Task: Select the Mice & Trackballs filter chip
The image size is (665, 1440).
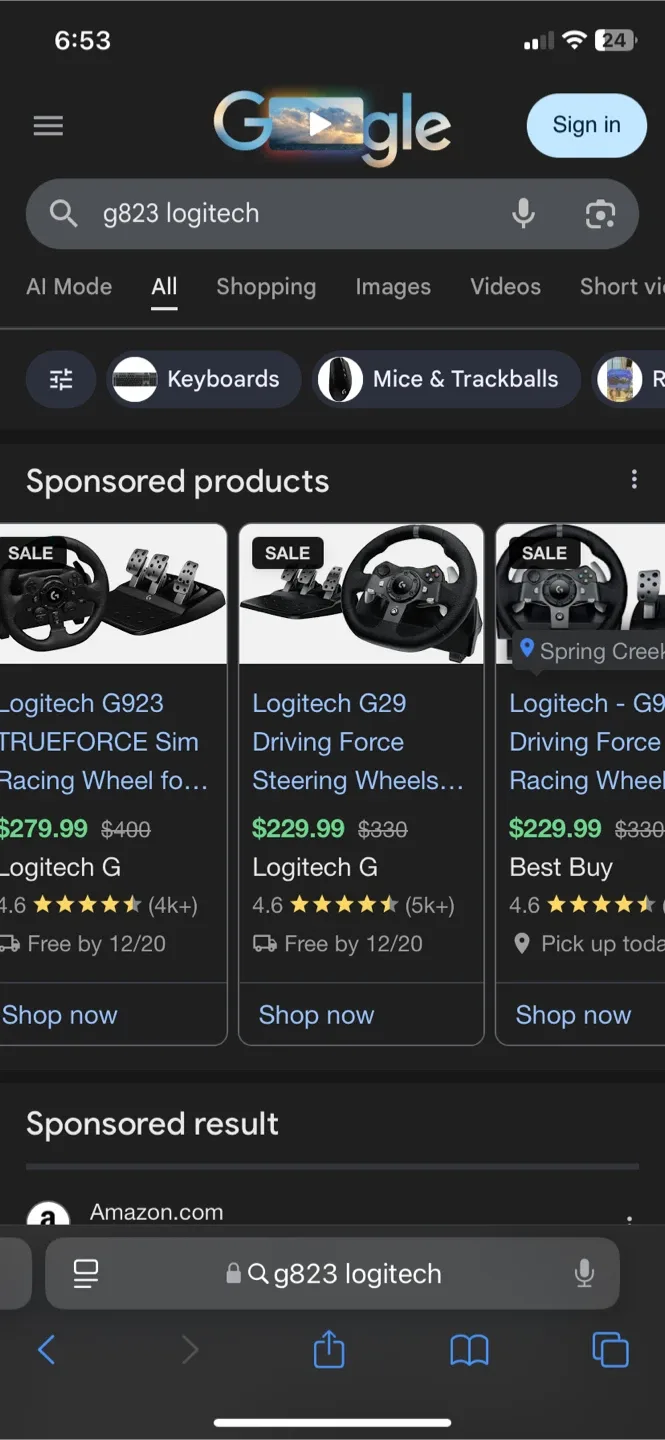Action: click(x=445, y=379)
